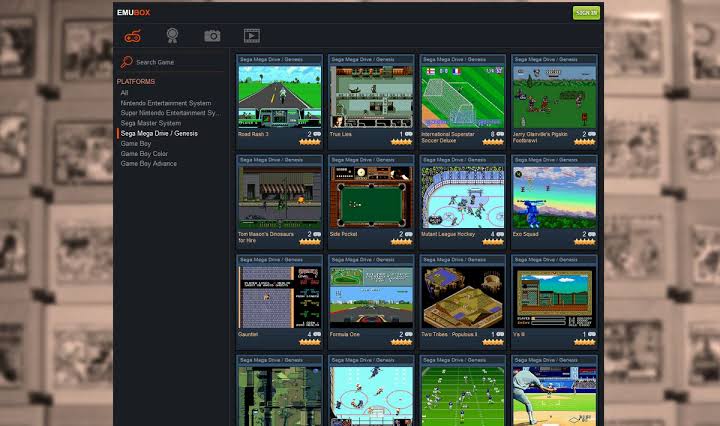Click the player-count controller icon for Ys III

(591, 334)
